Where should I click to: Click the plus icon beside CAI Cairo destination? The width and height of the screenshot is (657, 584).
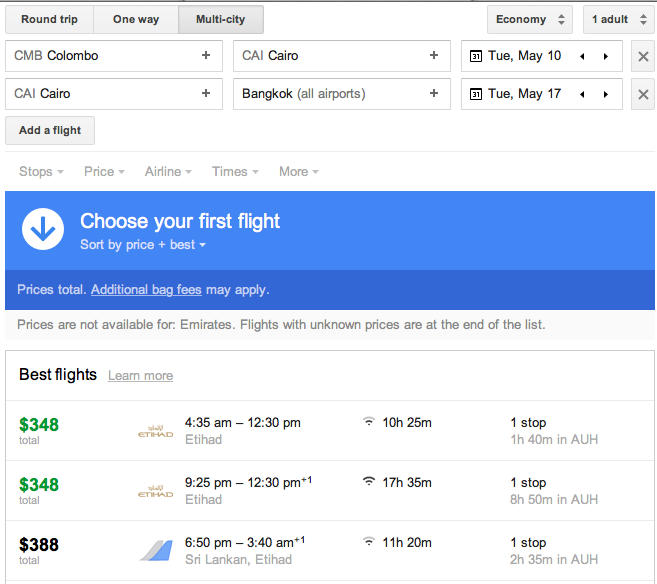click(434, 55)
